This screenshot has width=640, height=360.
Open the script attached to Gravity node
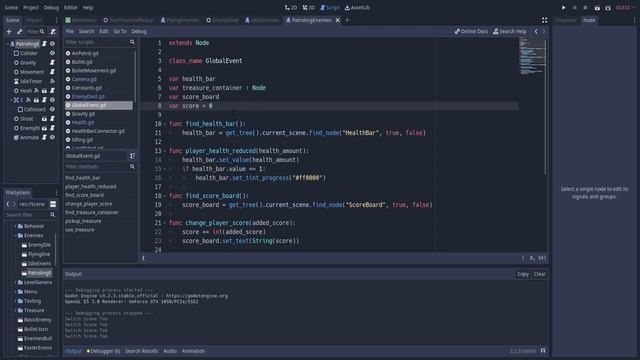coord(52,62)
